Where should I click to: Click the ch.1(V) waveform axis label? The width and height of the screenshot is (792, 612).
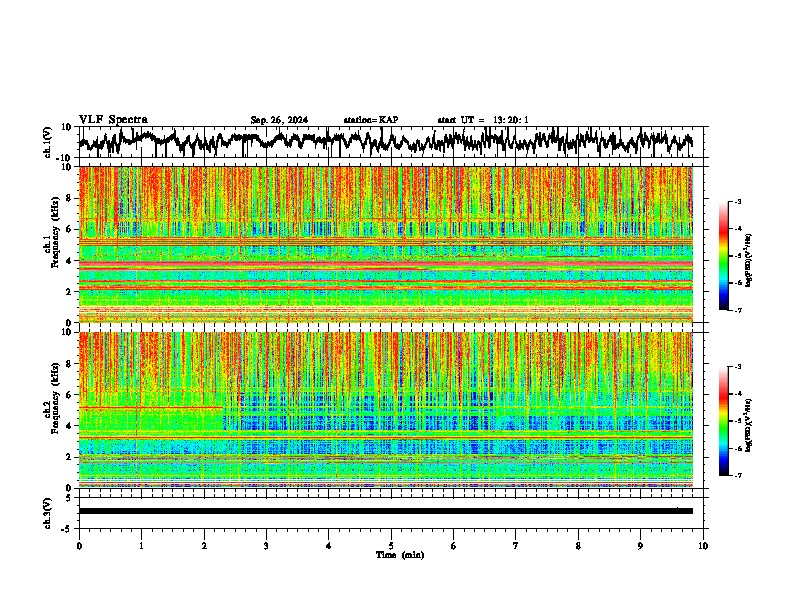(47, 142)
